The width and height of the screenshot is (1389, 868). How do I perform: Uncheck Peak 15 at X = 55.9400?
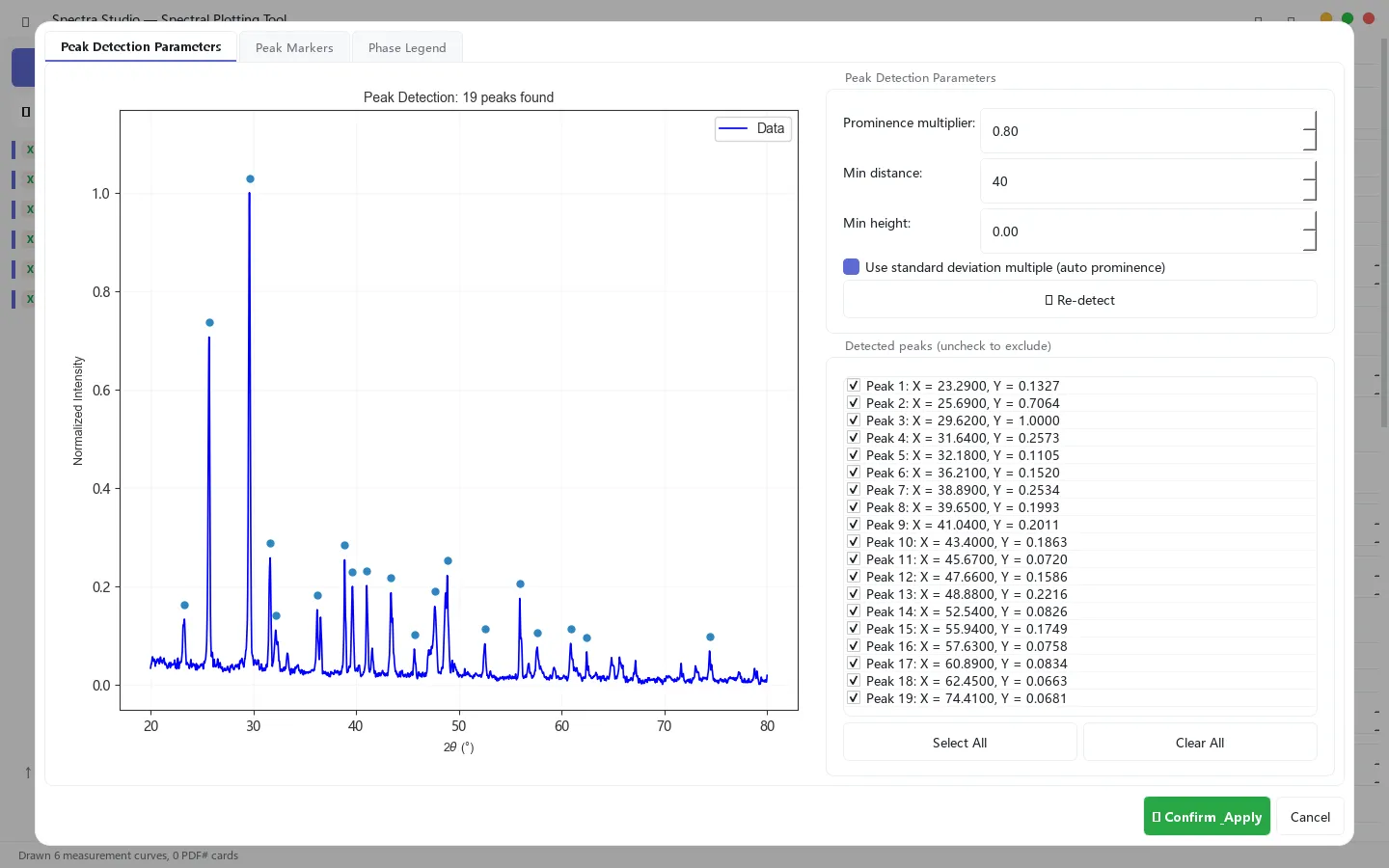(x=854, y=628)
